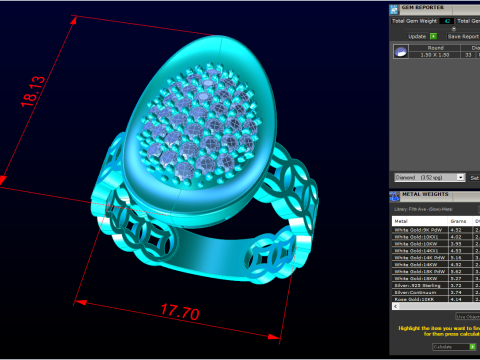Screen dimensions: 480x360
Task: Click the Metal Weights panel icon
Action: (x=394, y=196)
